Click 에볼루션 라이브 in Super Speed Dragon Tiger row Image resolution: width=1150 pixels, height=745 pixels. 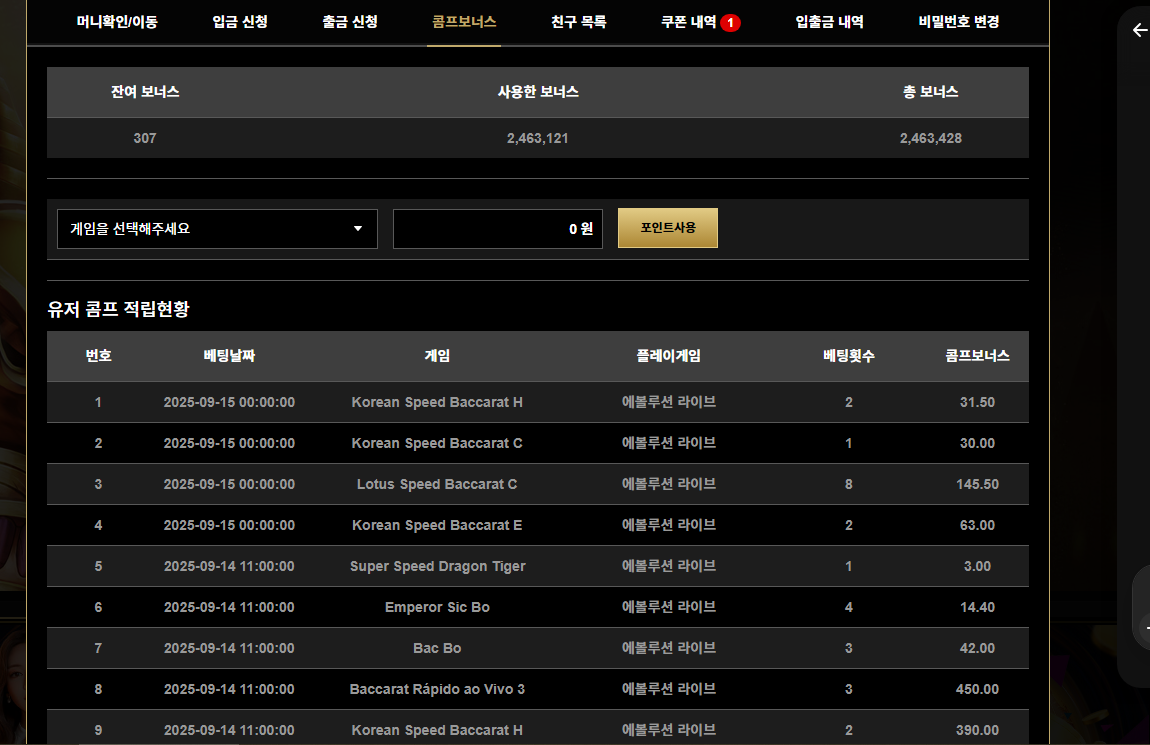click(668, 566)
